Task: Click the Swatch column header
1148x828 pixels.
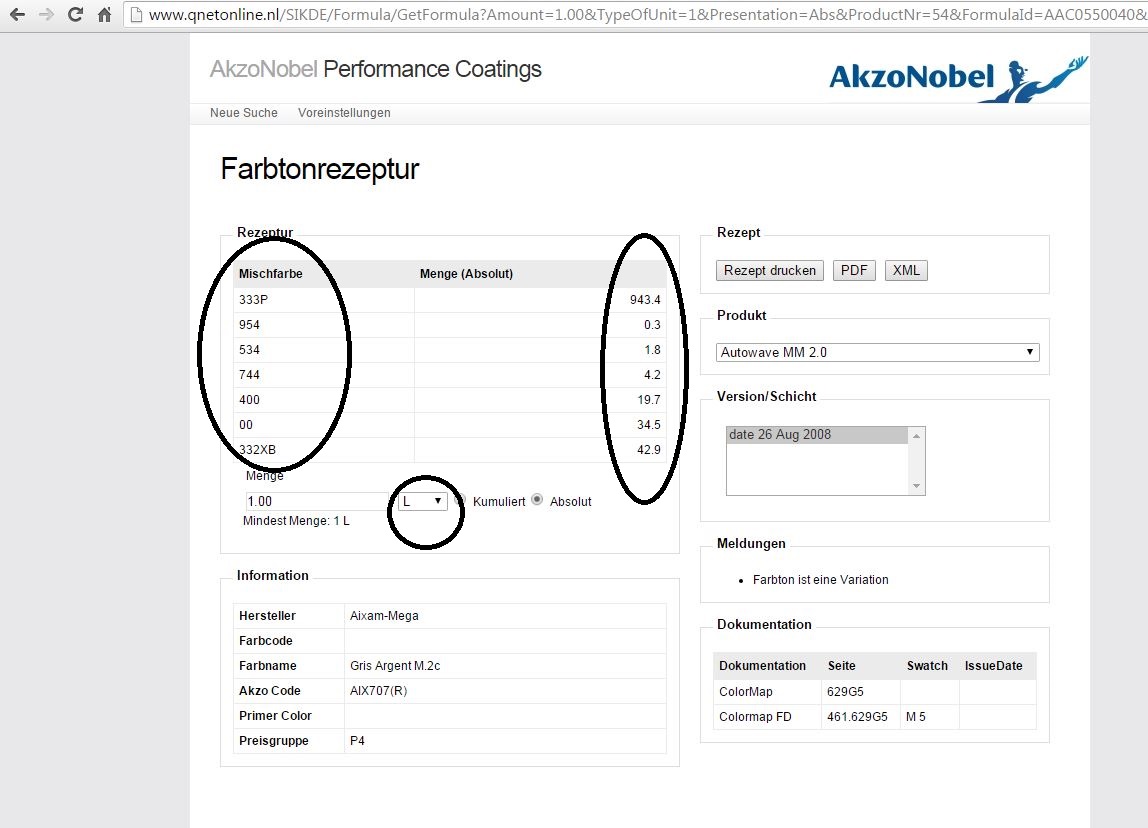Action: pos(927,665)
